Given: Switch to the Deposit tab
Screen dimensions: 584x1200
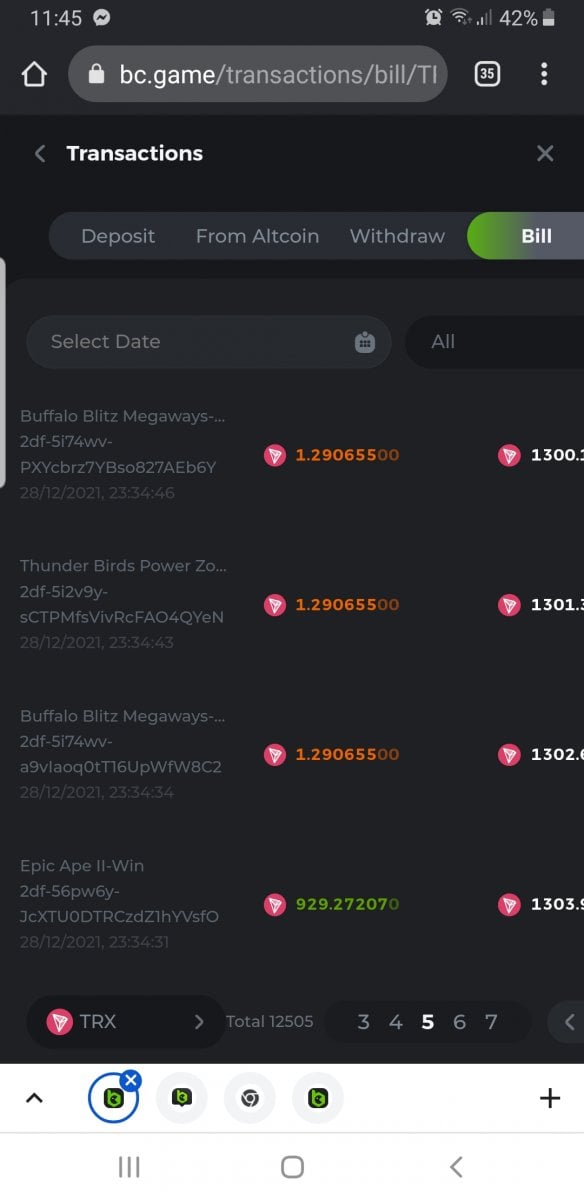Looking at the screenshot, I should pos(118,236).
